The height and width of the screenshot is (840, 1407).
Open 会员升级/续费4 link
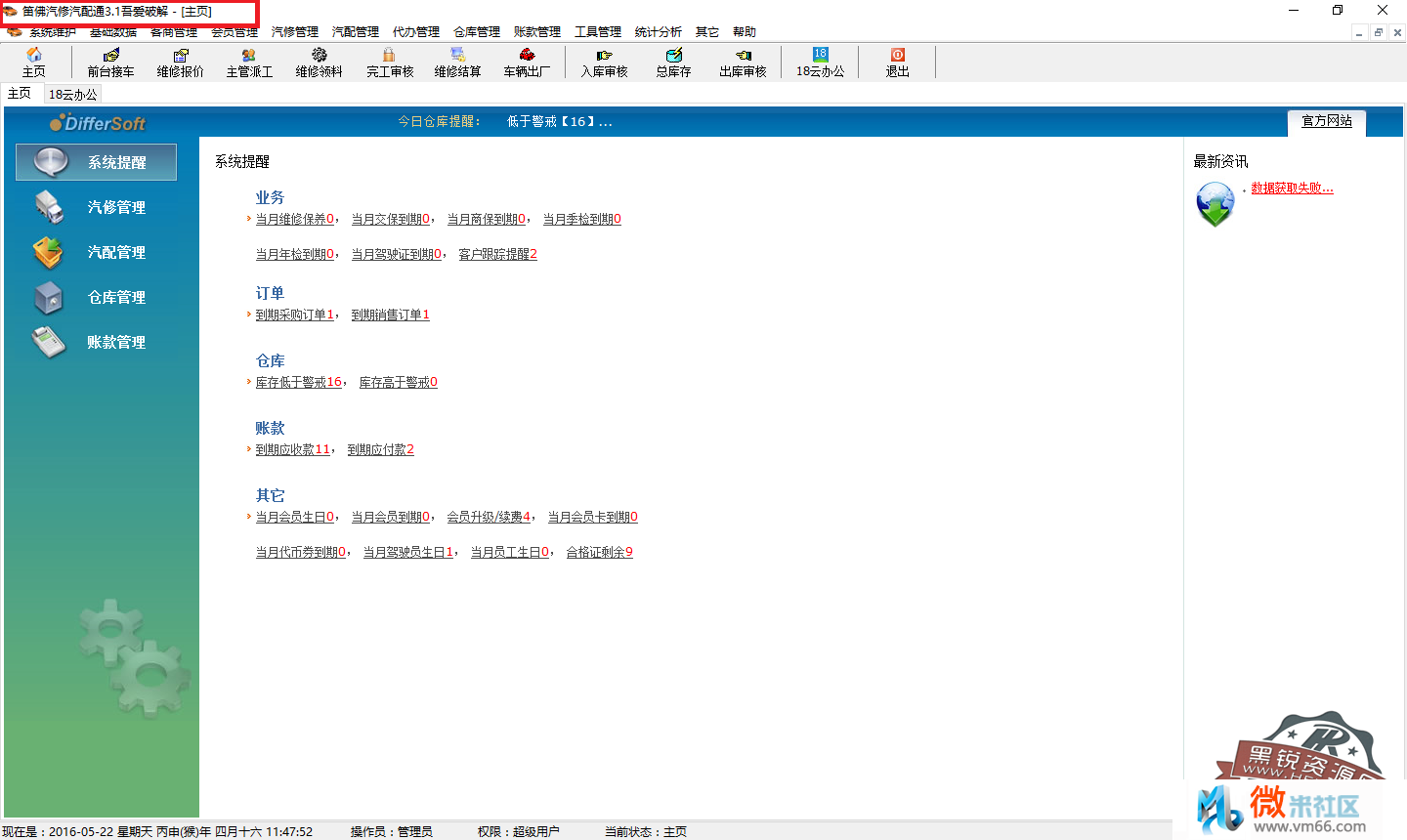click(x=490, y=518)
